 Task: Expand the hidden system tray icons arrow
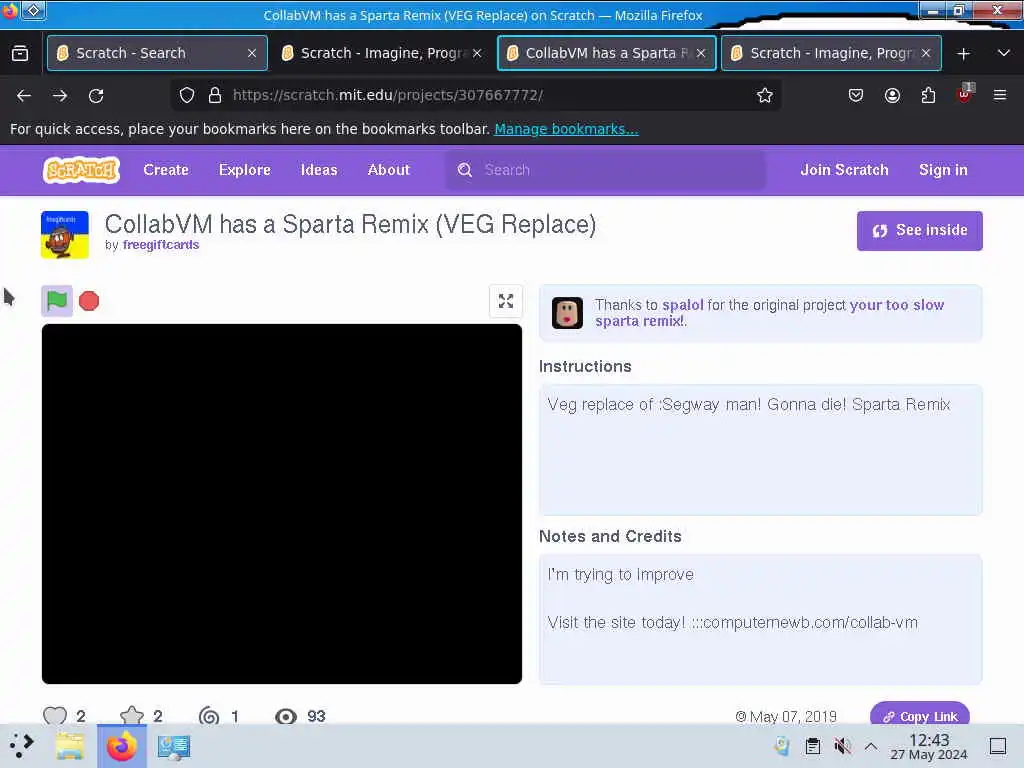click(871, 746)
